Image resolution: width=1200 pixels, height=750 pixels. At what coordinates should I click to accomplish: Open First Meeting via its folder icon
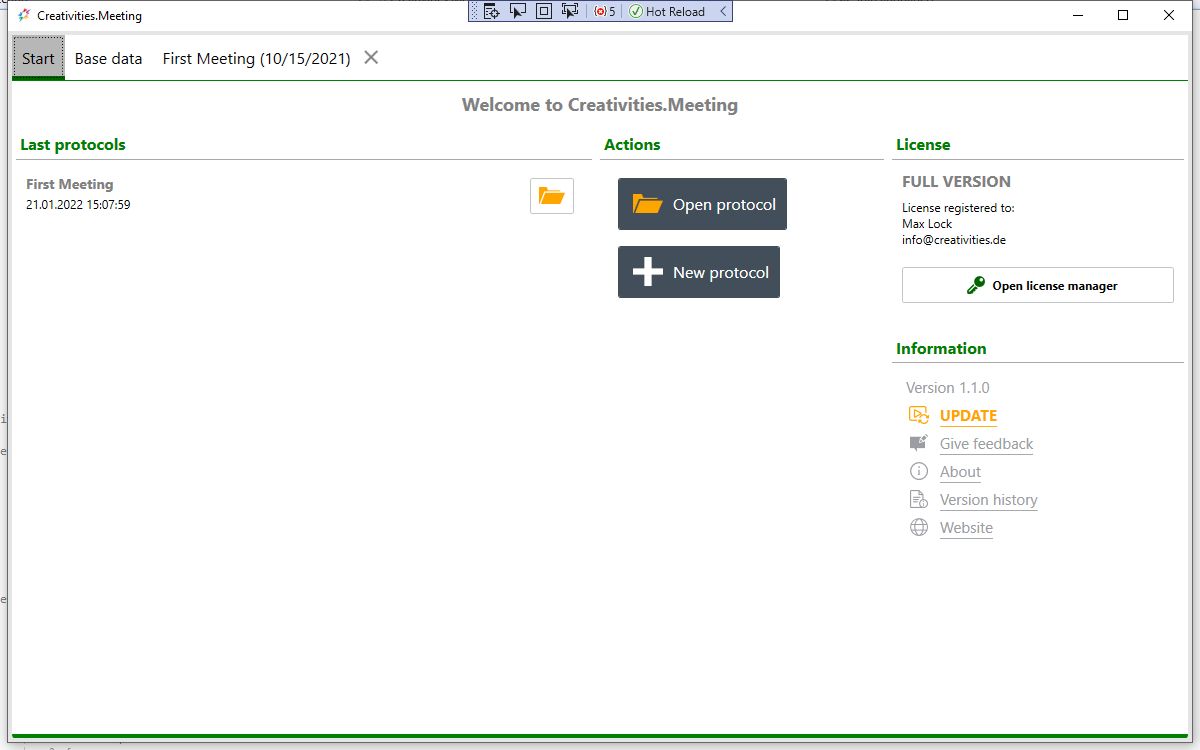[552, 196]
